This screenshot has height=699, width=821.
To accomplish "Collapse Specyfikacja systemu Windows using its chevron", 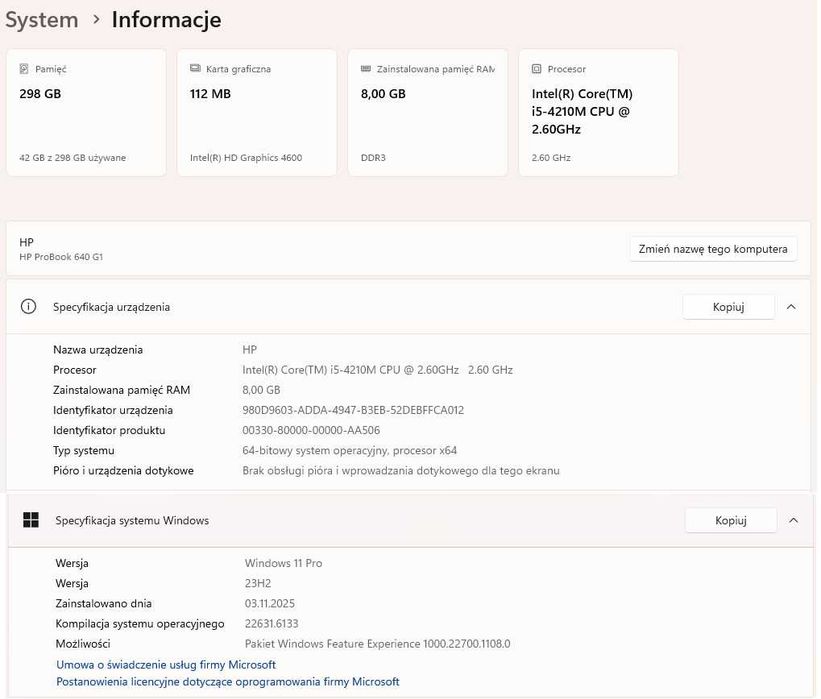I will tap(793, 520).
